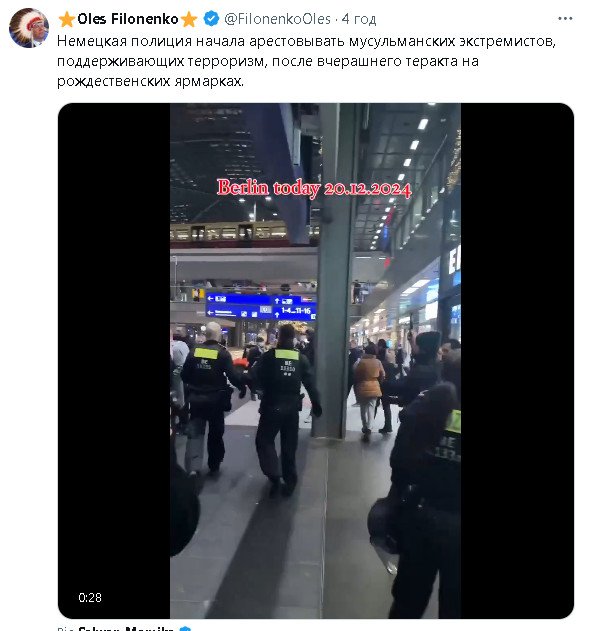Viewport: 590px width, 631px height.
Task: Click the blue platform direction sign in video
Action: (x=261, y=306)
